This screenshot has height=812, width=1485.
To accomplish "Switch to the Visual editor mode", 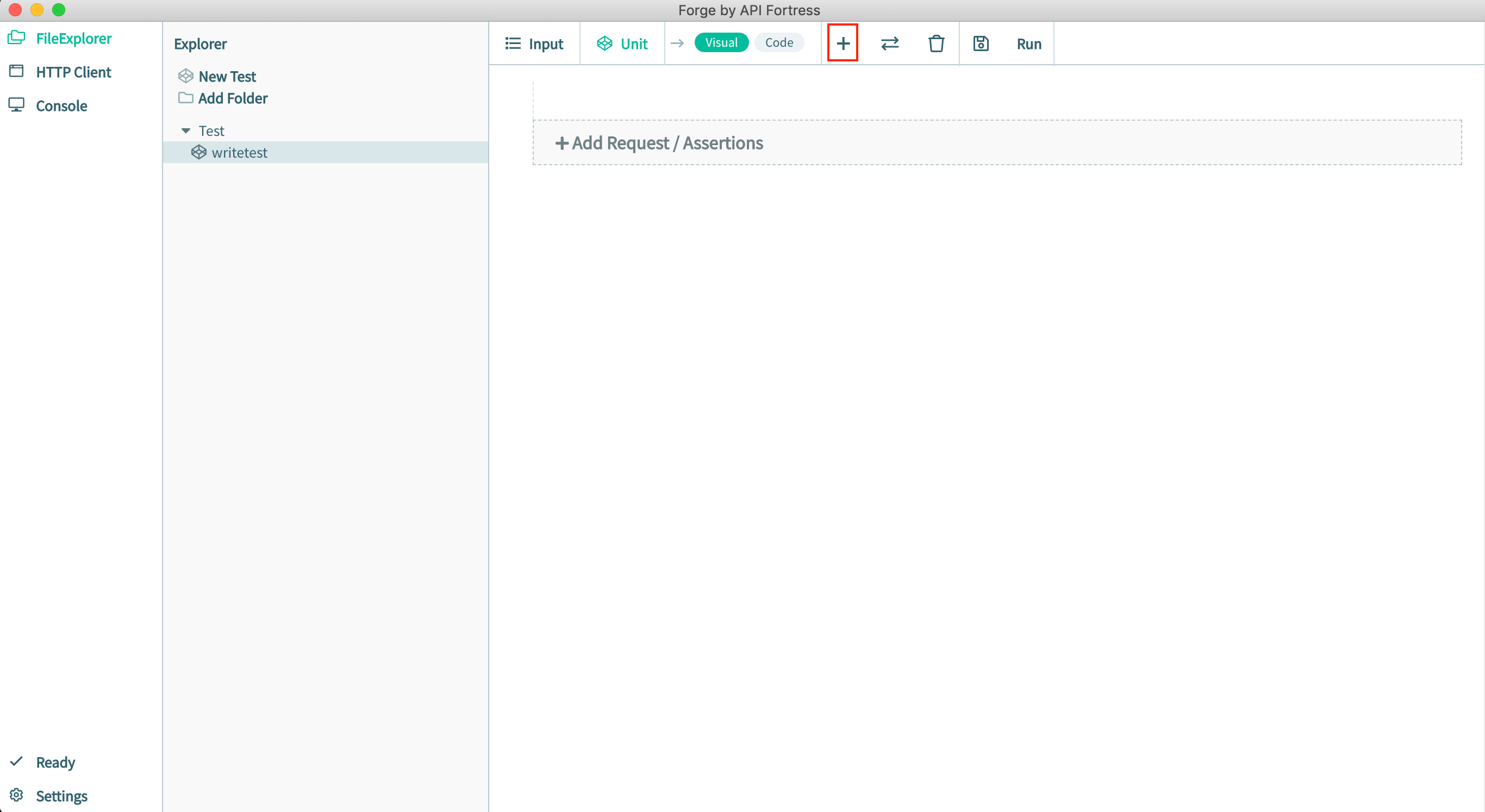I will (720, 43).
